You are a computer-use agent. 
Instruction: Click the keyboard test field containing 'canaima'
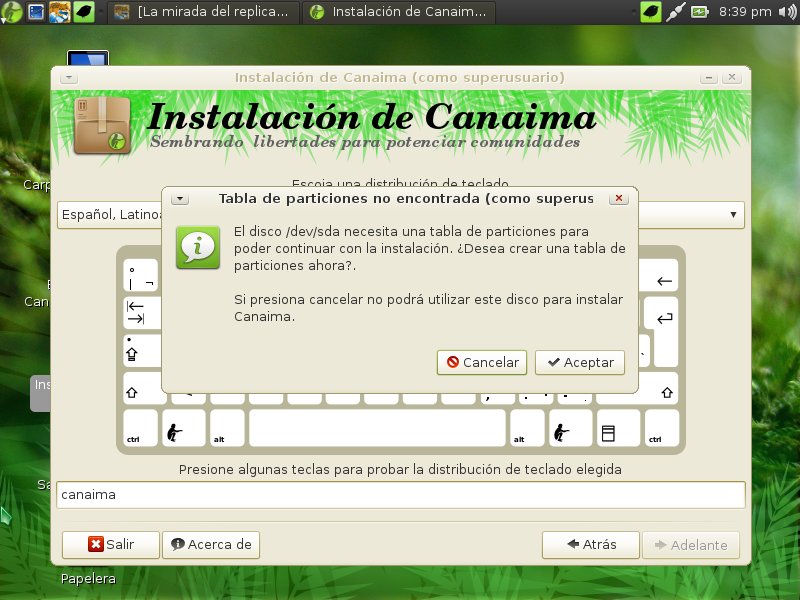400,495
